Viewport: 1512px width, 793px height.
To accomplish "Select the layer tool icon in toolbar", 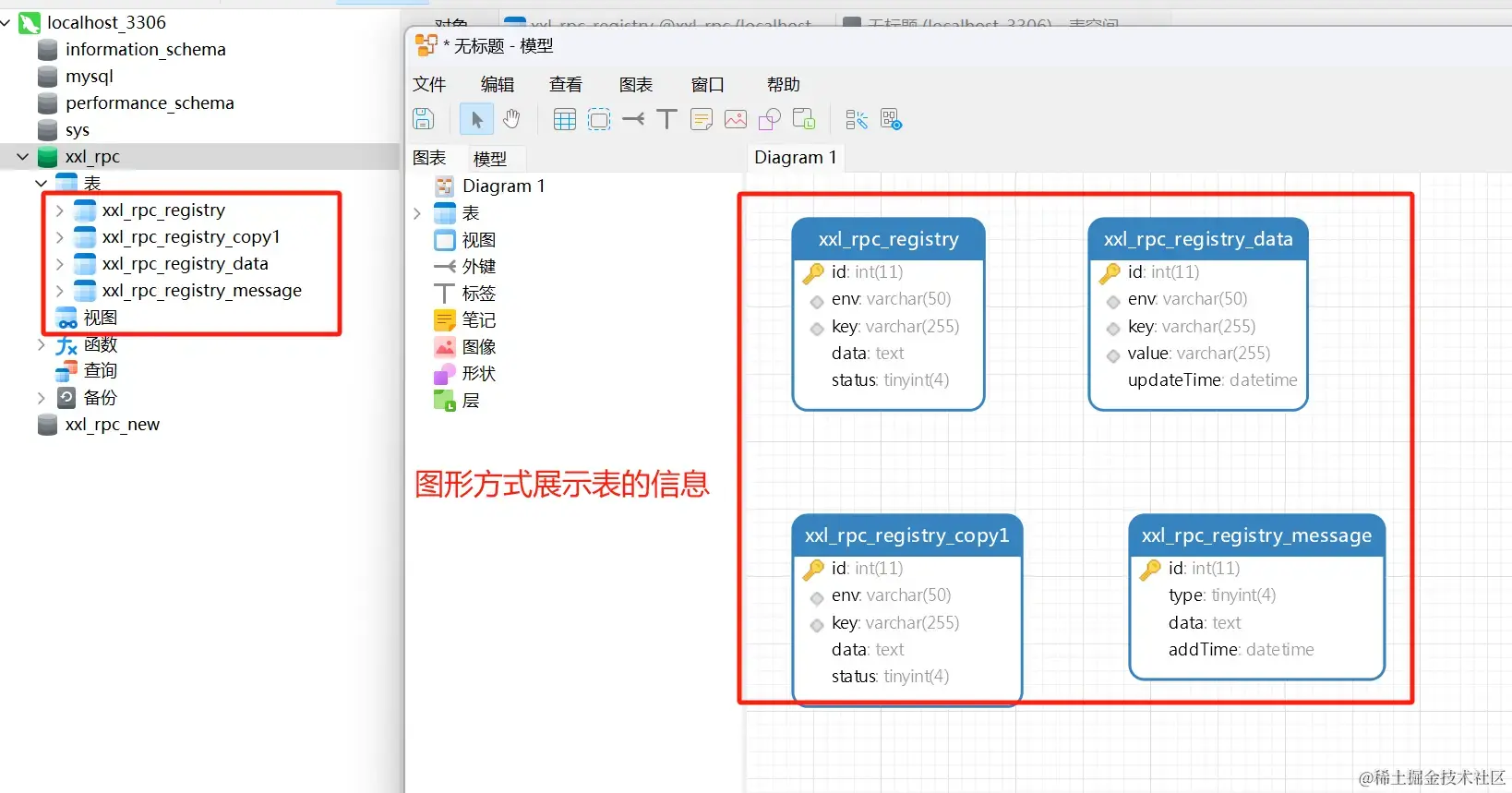I will (x=804, y=119).
